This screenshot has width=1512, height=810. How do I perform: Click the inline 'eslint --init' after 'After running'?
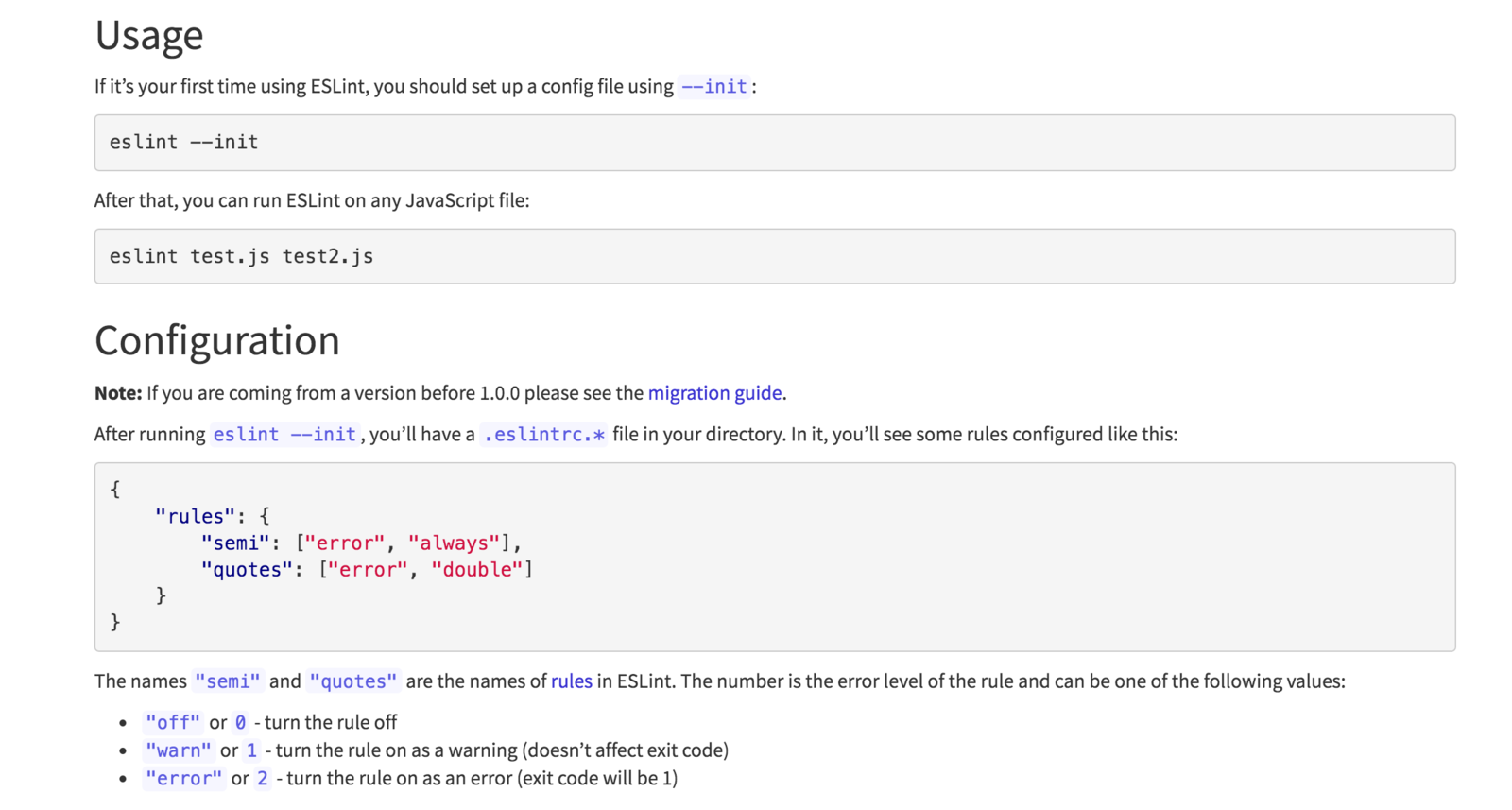point(284,435)
